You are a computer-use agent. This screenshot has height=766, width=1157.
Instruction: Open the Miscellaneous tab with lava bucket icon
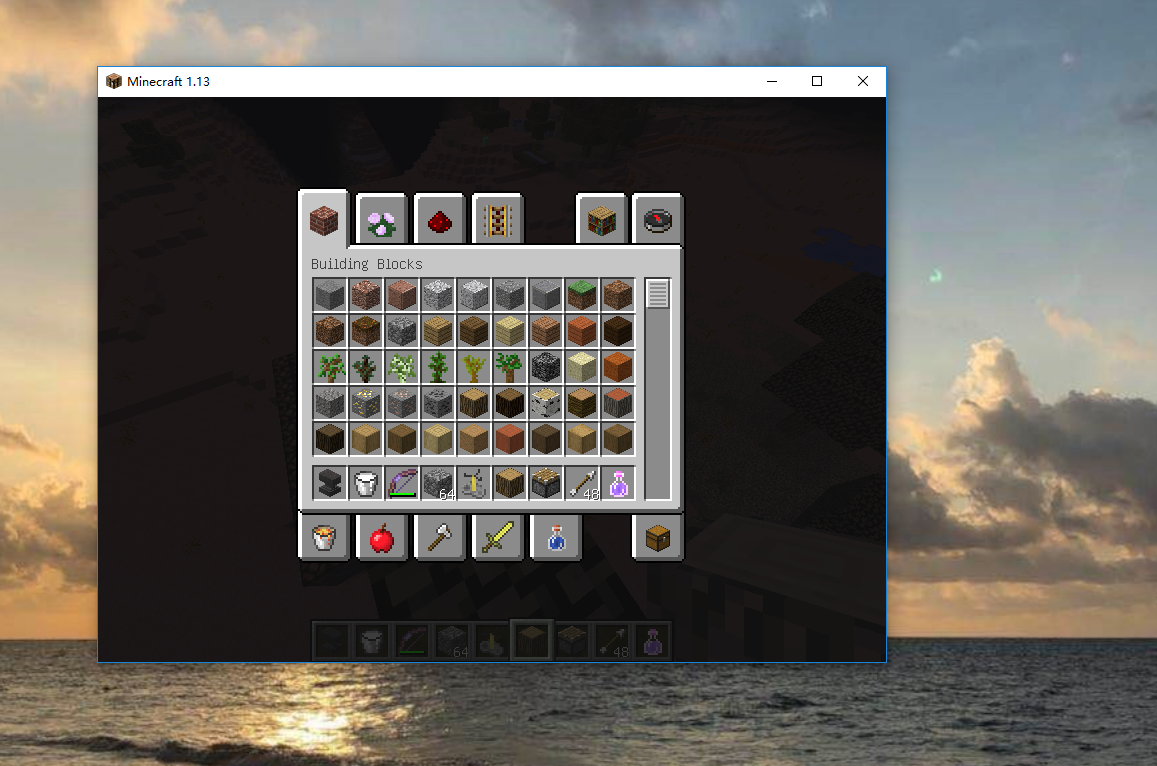323,537
